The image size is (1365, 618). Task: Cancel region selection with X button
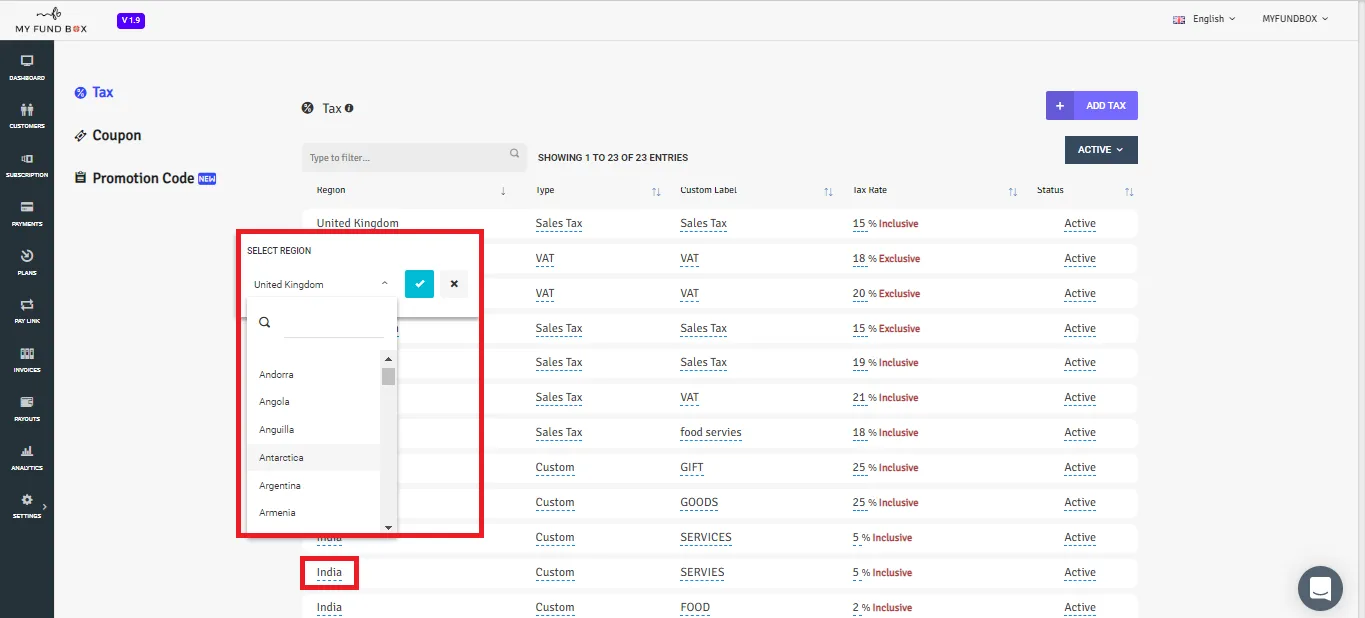coord(454,284)
